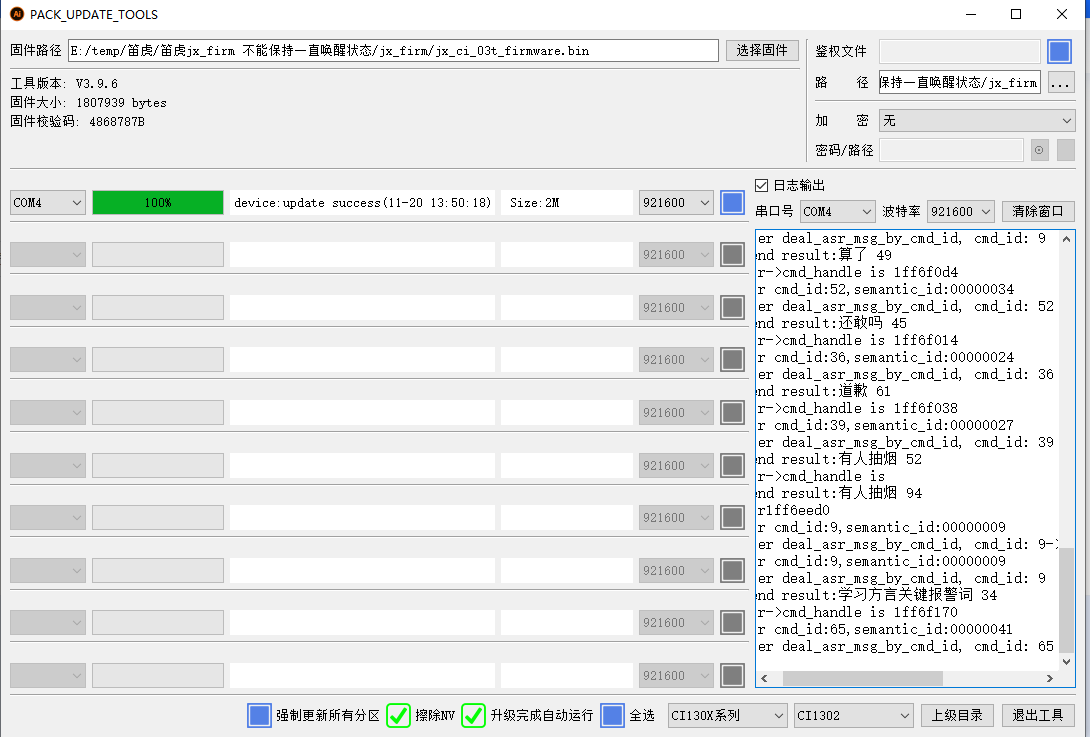Open the CI130X系列 chip series dropdown
1090x737 pixels.
(727, 715)
